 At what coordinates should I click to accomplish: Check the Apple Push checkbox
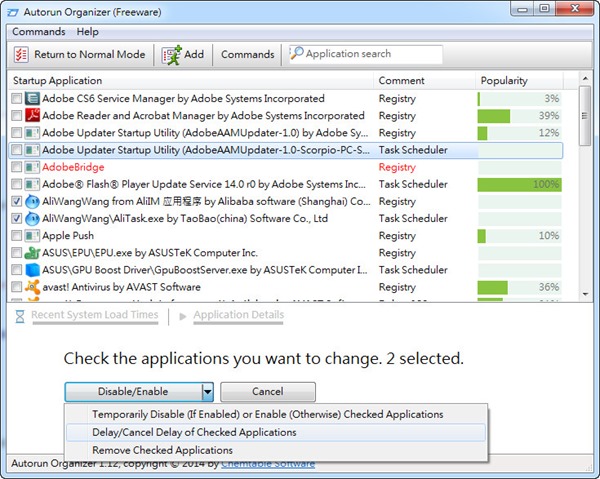tap(16, 236)
